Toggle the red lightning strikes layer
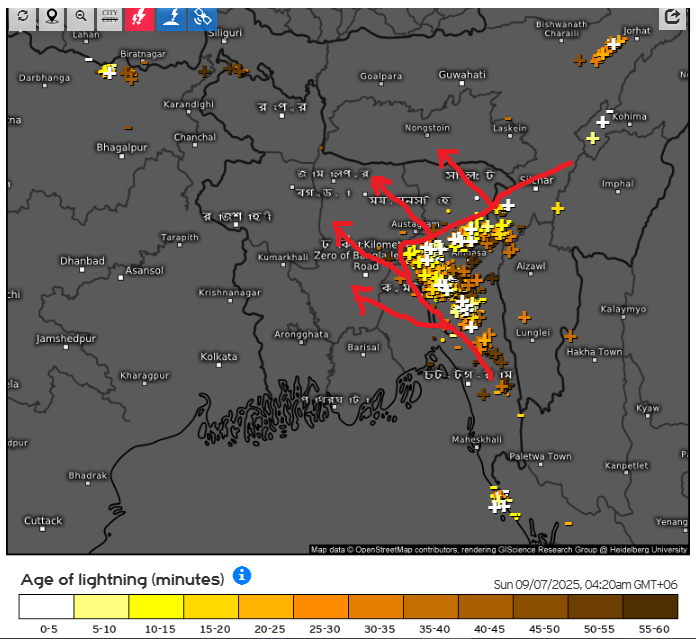Screen dimensions: 696x639 140,18
